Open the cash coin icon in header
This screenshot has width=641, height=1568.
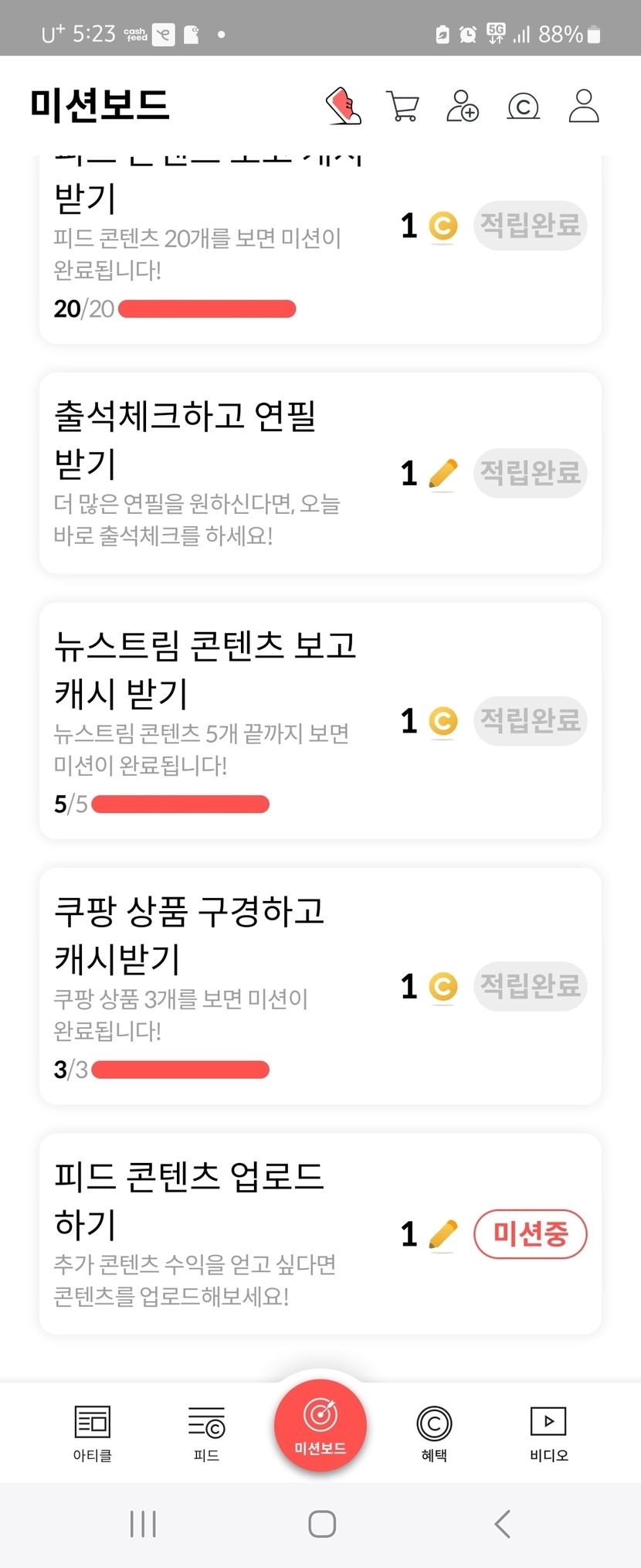(523, 107)
